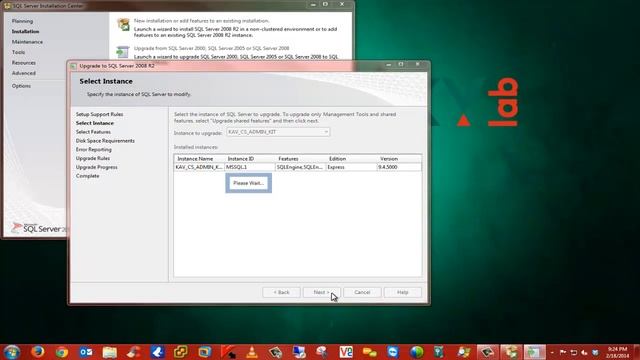Launch Firefox from the taskbar
Screen dimensions: 640x360
[38, 352]
